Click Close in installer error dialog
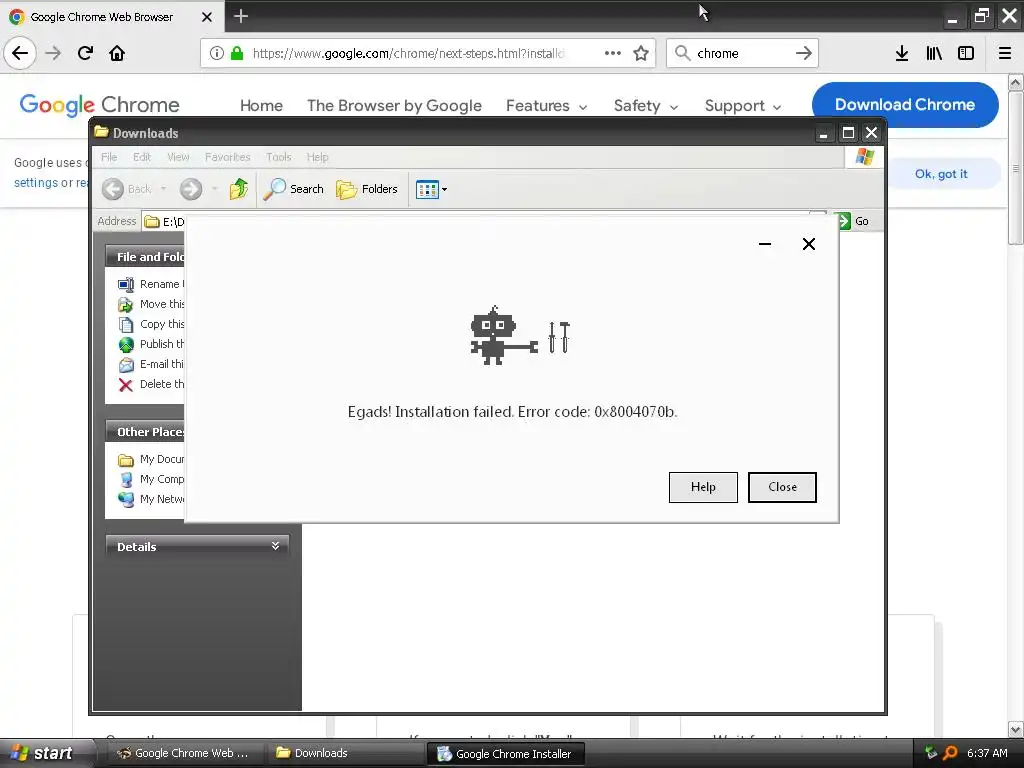 coord(782,487)
